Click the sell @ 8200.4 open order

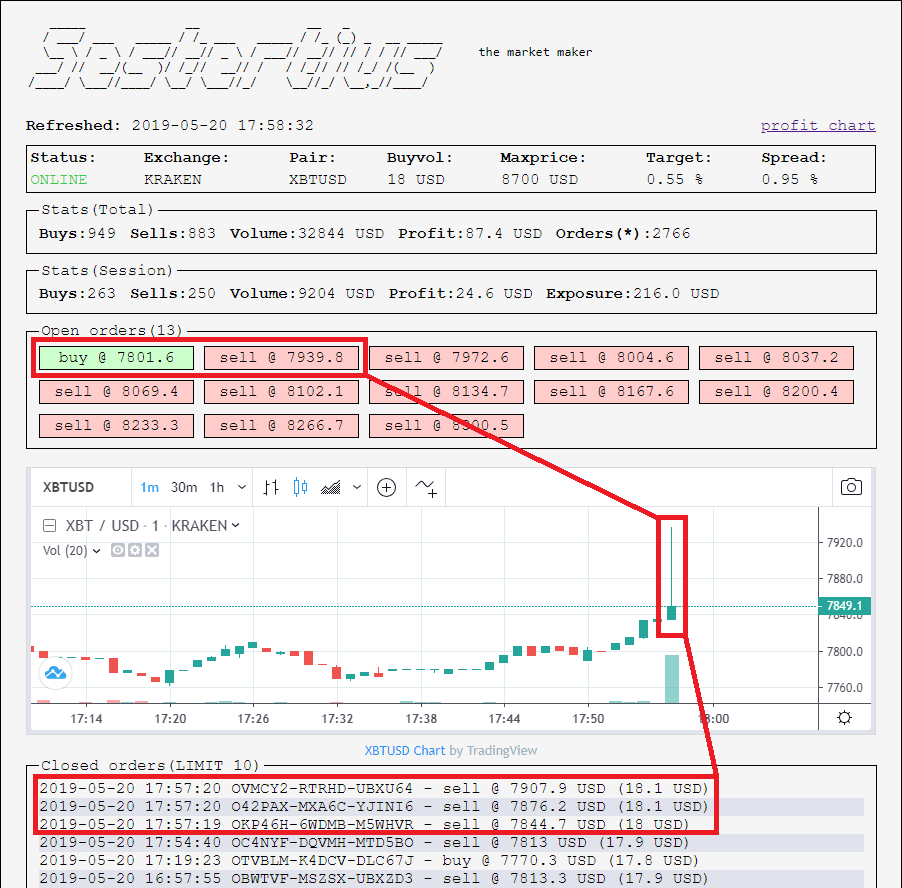[777, 392]
